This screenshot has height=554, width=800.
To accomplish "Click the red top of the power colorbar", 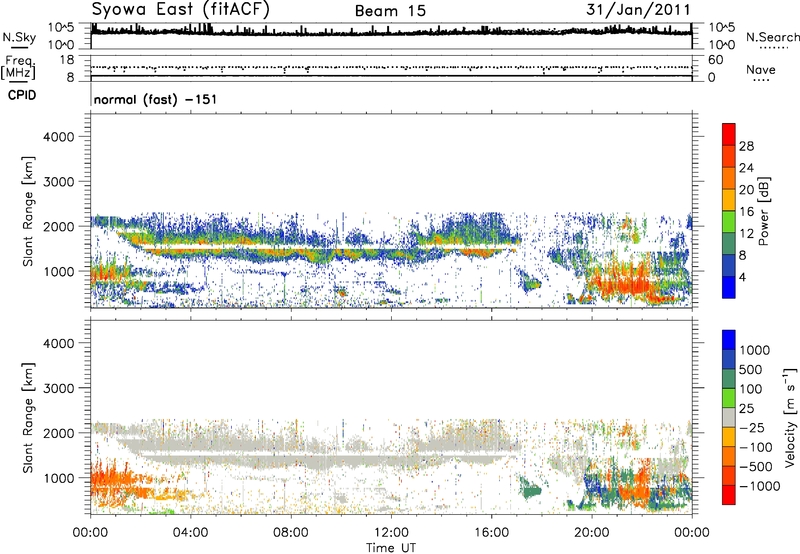I will pyautogui.click(x=729, y=134).
